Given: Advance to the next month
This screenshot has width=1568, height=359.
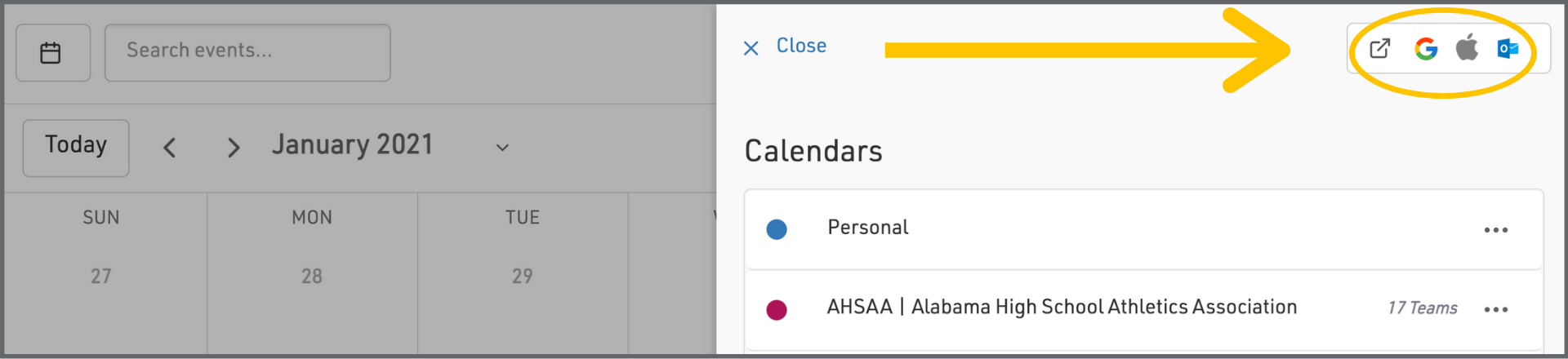Looking at the screenshot, I should 234,148.
